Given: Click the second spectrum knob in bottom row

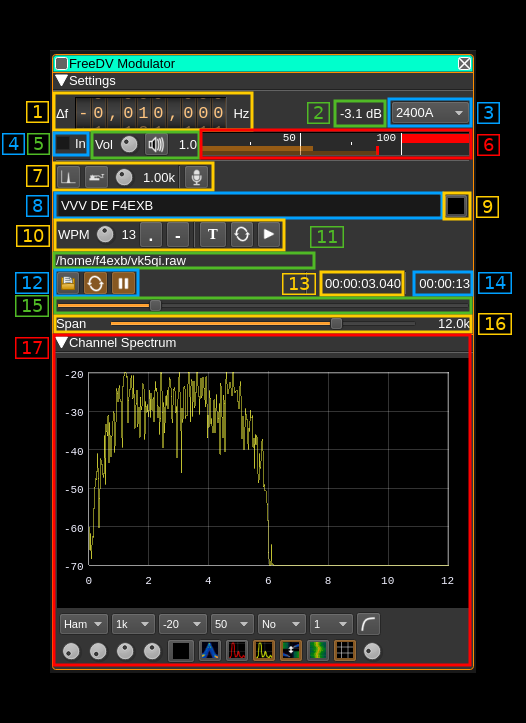Looking at the screenshot, I should [x=98, y=652].
